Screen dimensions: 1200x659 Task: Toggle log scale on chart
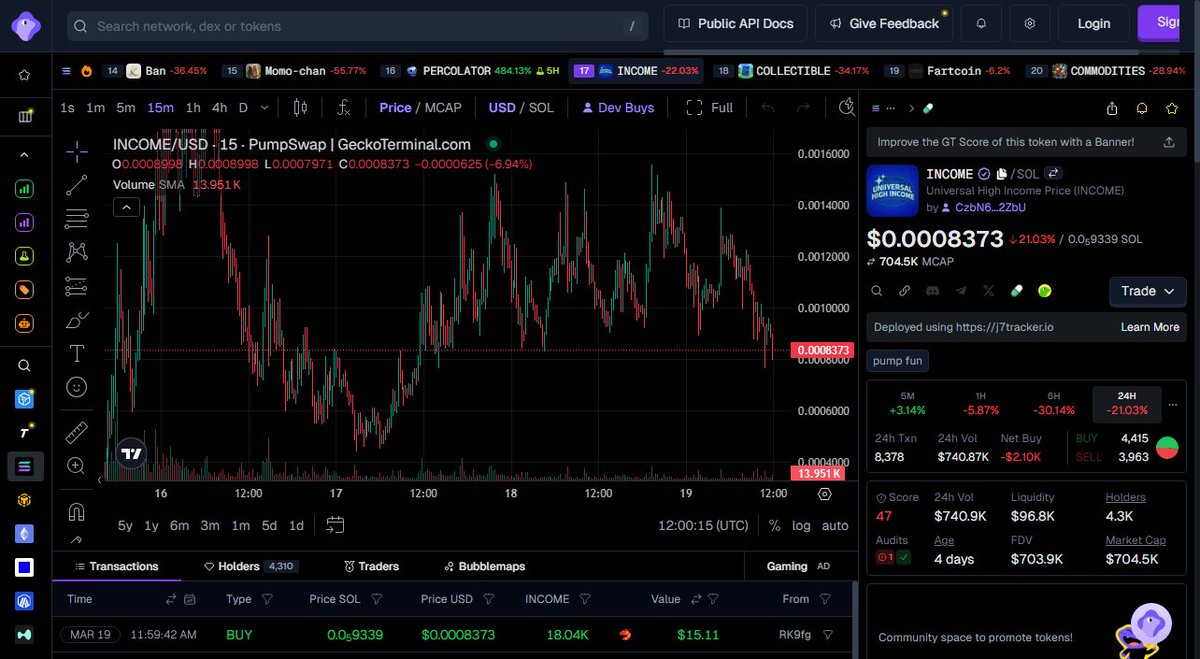(802, 525)
